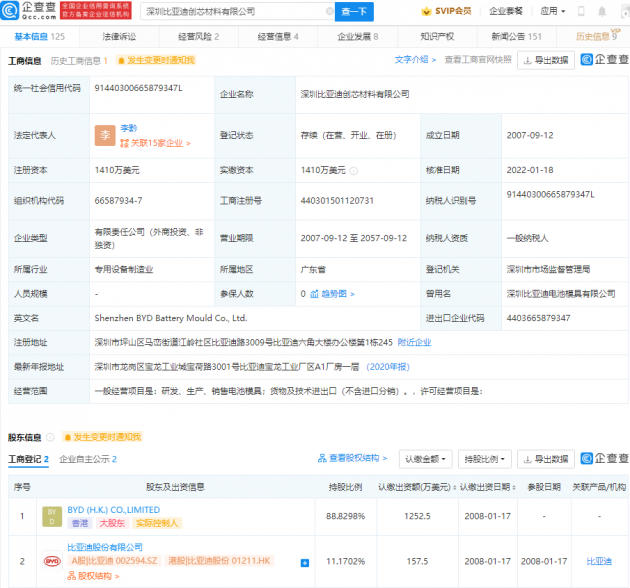Click 港股|比亚迪股份 01211.HK tag
This screenshot has width=630, height=588.
(x=219, y=561)
